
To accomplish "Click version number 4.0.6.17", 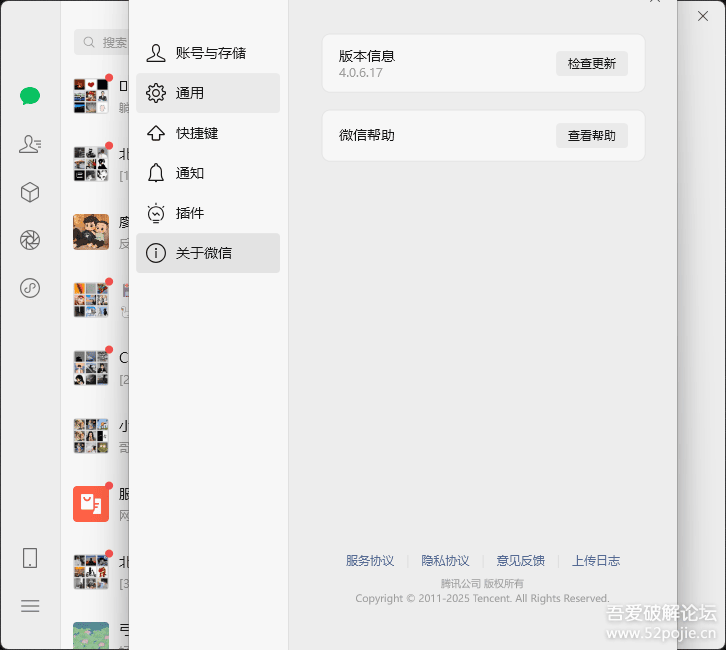I will 361,73.
